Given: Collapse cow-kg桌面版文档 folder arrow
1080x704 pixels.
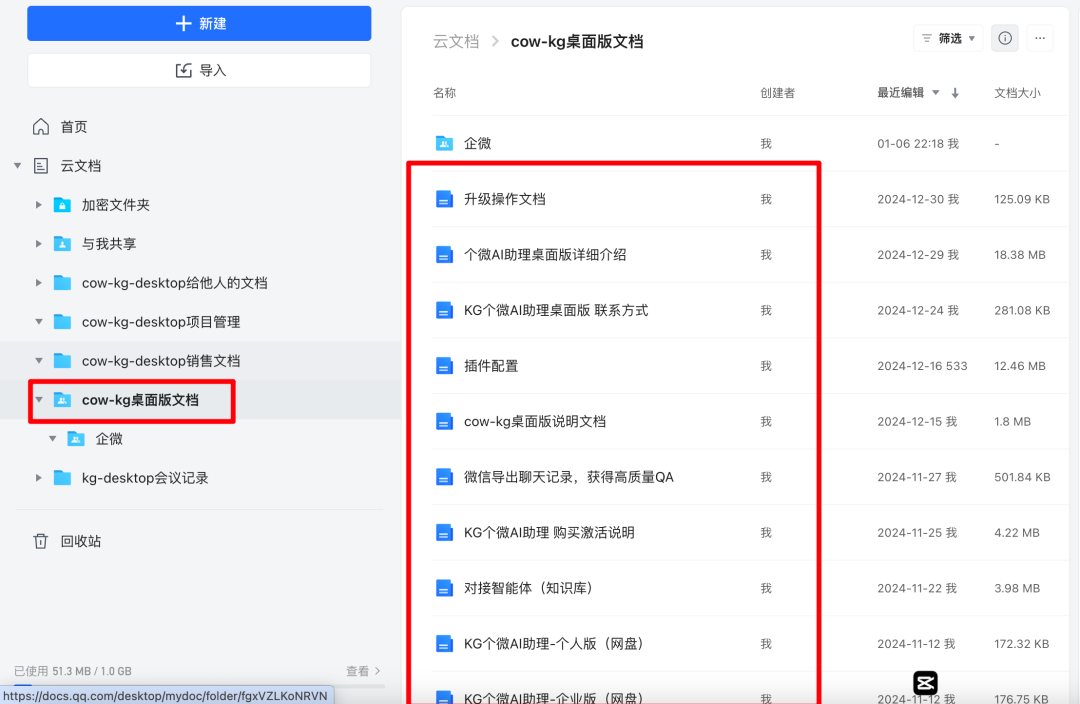Looking at the screenshot, I should pyautogui.click(x=39, y=400).
